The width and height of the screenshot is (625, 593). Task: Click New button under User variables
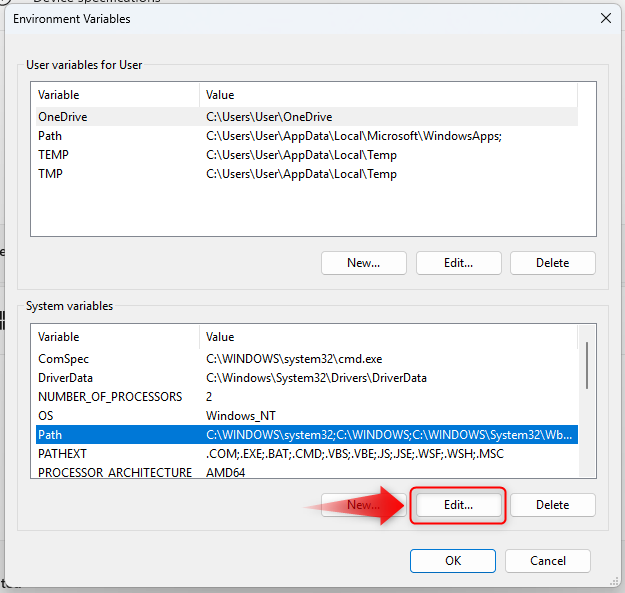[x=363, y=263]
